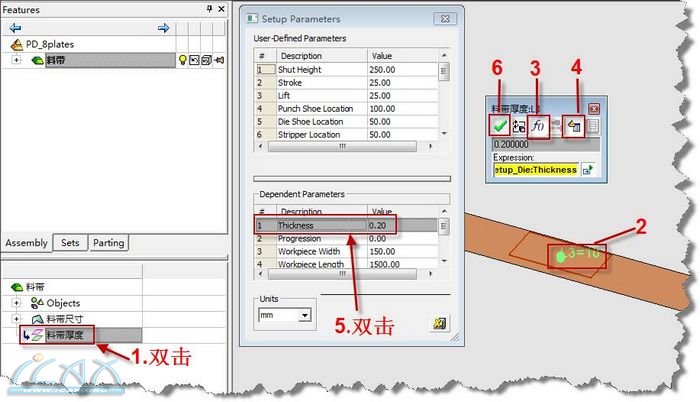Screen dimensions: 700x402
Task: Click the pin icon in the 料带 row
Action: tap(219, 60)
